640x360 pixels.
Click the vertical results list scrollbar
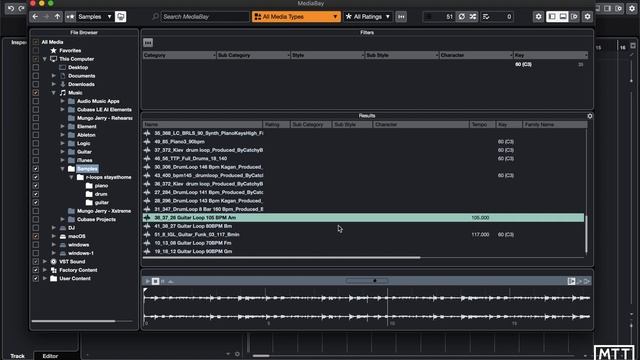587,234
